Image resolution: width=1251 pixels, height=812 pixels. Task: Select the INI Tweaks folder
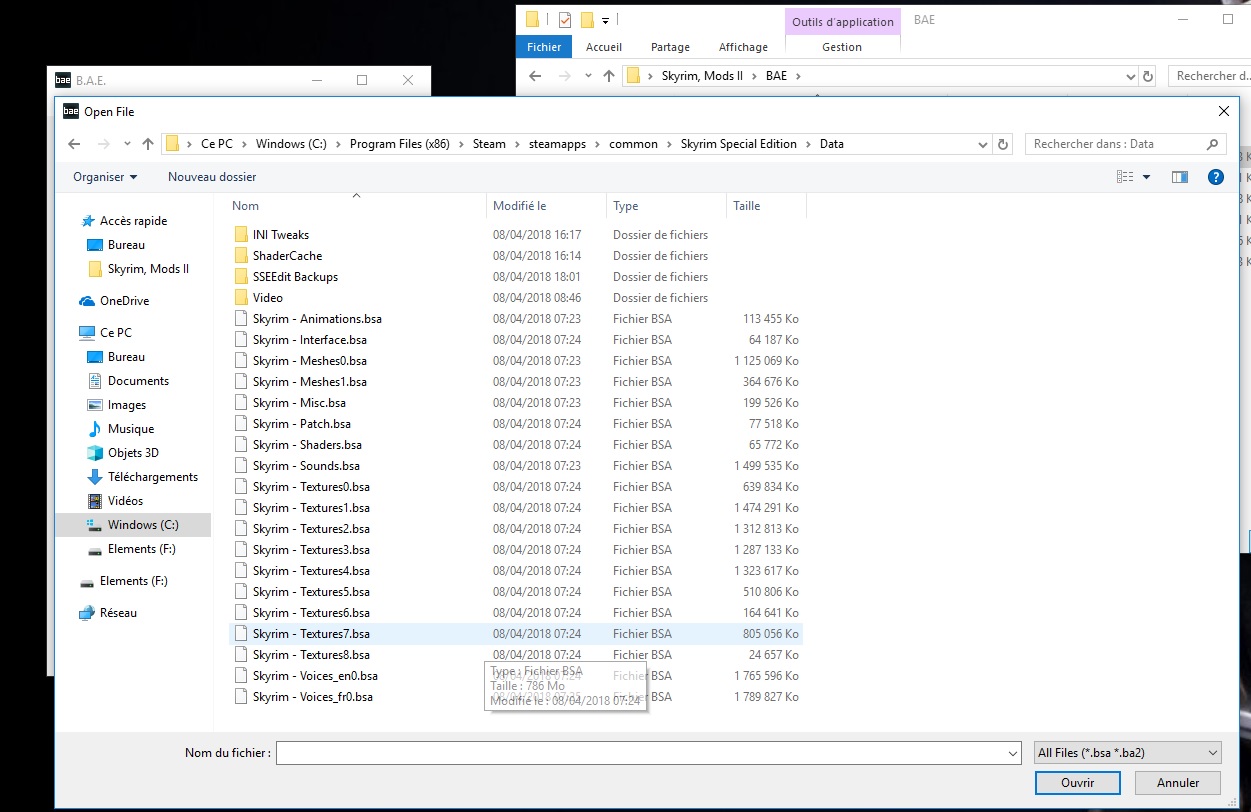click(281, 235)
